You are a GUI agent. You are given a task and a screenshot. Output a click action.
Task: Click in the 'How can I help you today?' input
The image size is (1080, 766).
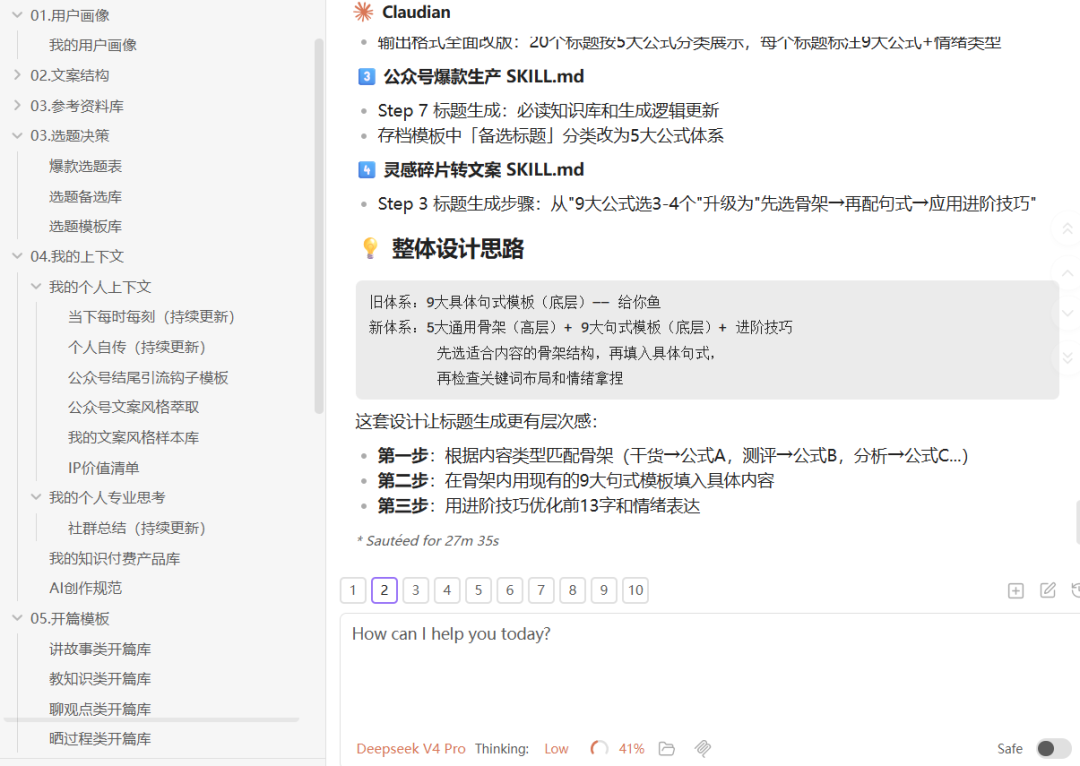tap(709, 675)
